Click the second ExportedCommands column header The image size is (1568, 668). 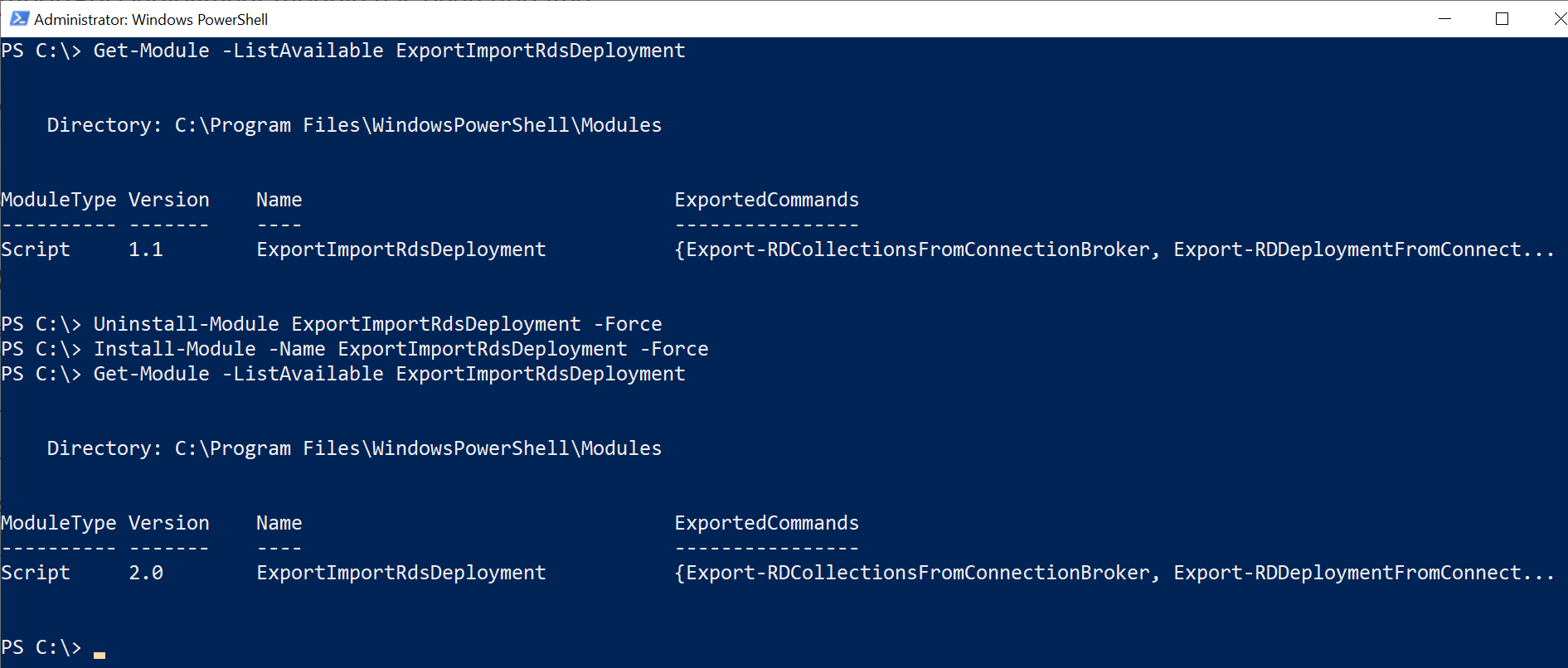pos(767,523)
